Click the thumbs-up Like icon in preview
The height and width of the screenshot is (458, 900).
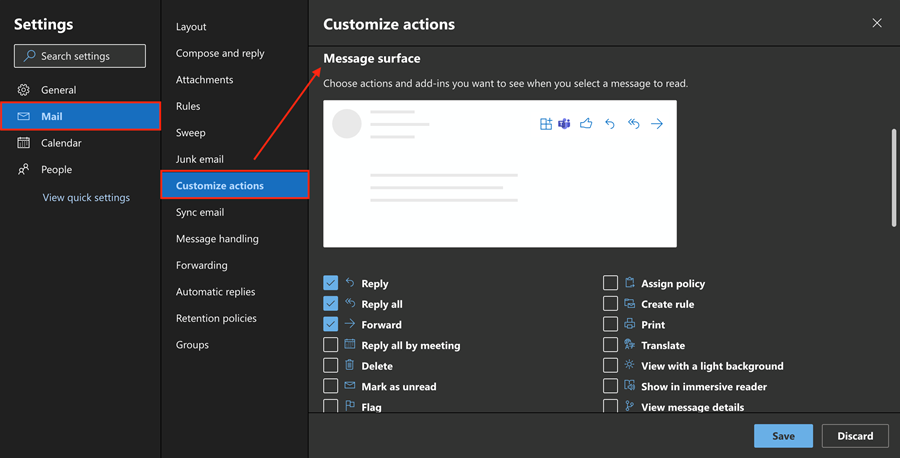(x=586, y=123)
